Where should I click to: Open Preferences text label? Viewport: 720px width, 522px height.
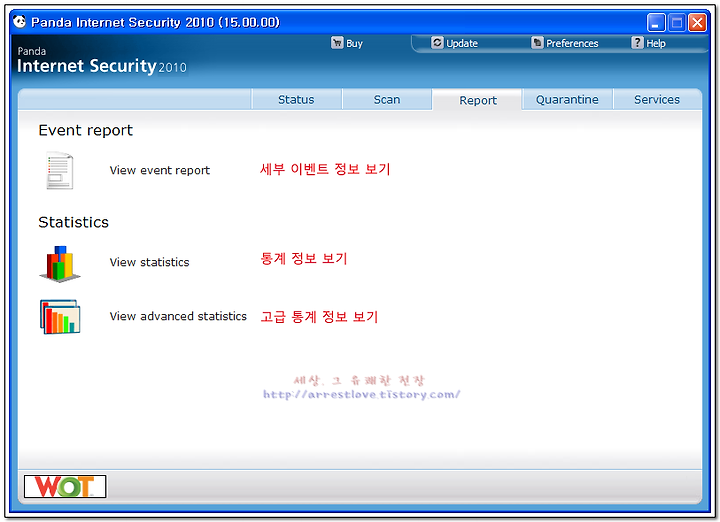tap(572, 44)
